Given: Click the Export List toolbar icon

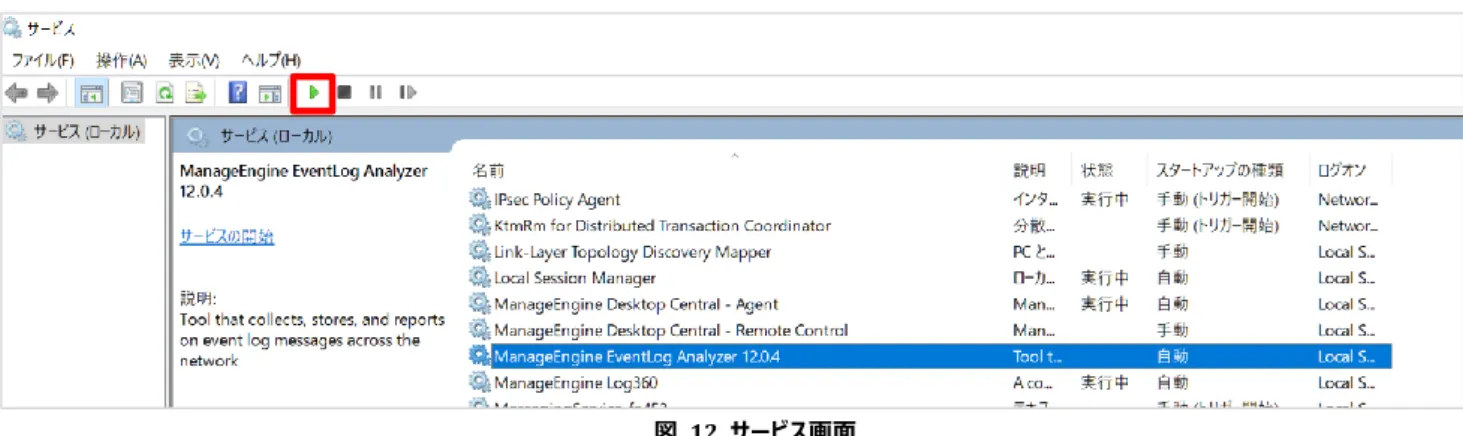Looking at the screenshot, I should (x=197, y=93).
